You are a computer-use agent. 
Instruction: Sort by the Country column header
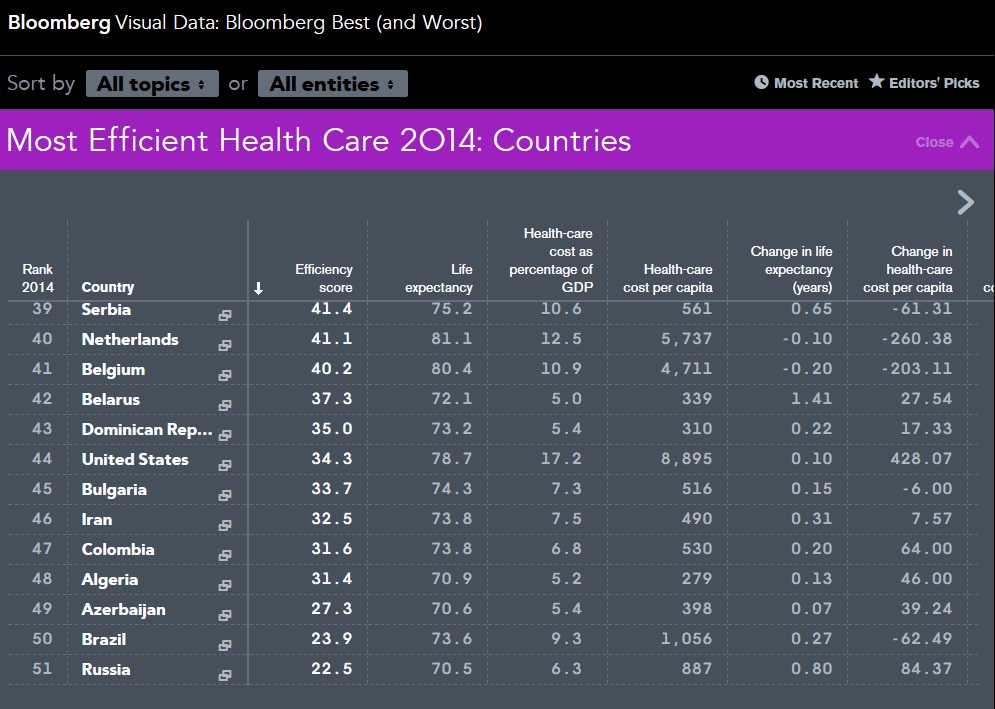[108, 287]
